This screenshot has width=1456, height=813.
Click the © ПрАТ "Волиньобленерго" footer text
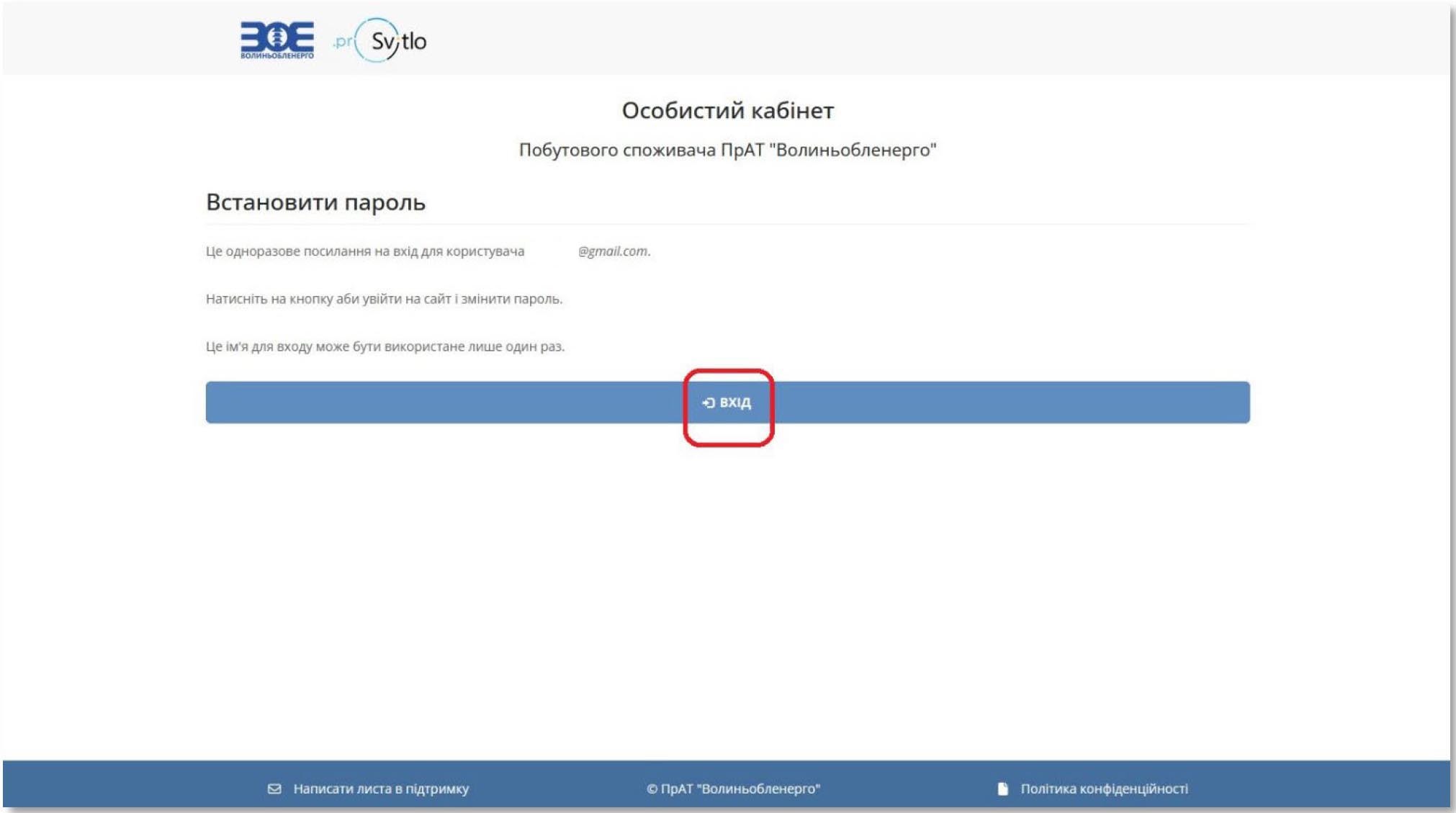[x=733, y=789]
